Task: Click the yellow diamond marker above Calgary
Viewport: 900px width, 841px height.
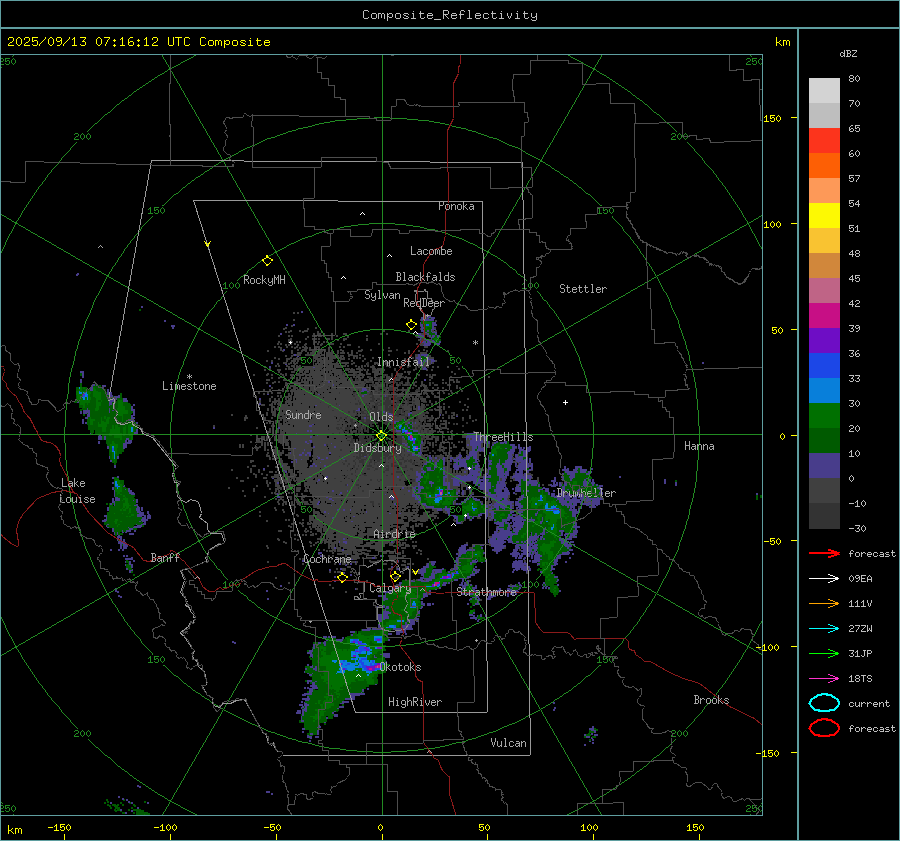Action: (395, 576)
